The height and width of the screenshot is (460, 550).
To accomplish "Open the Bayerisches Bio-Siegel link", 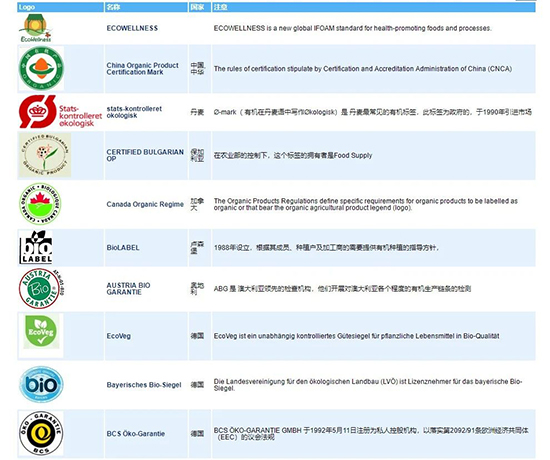I will [x=144, y=385].
